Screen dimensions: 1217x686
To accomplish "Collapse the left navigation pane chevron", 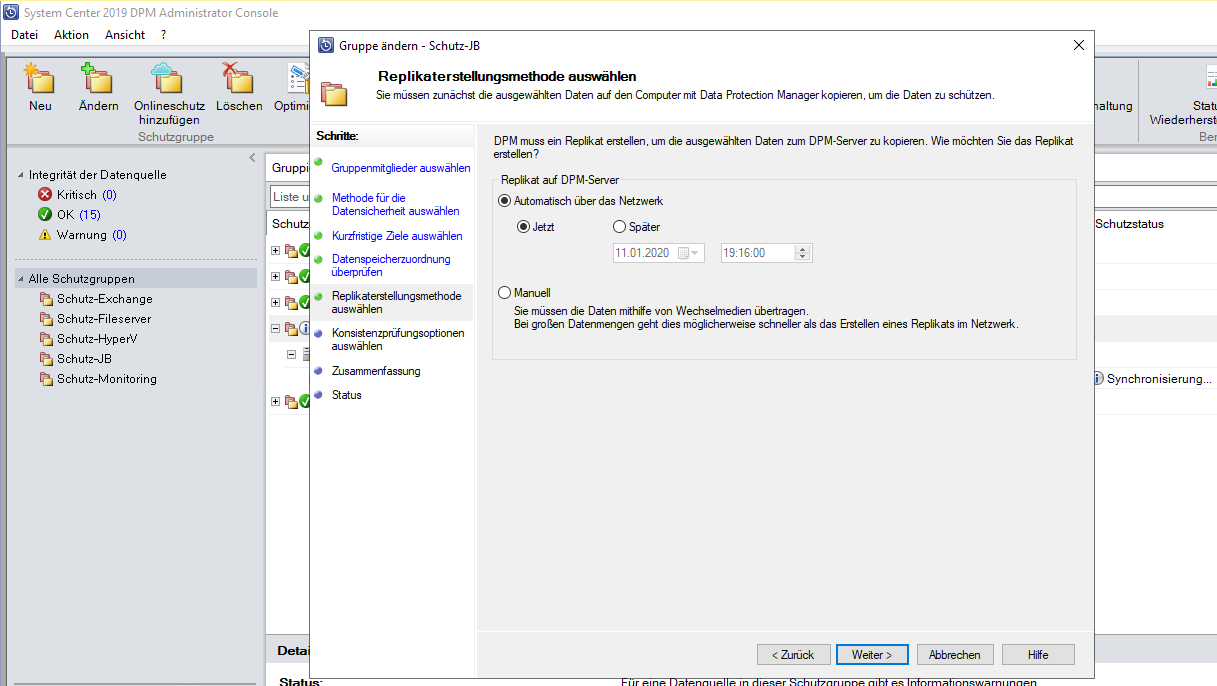I will point(252,158).
